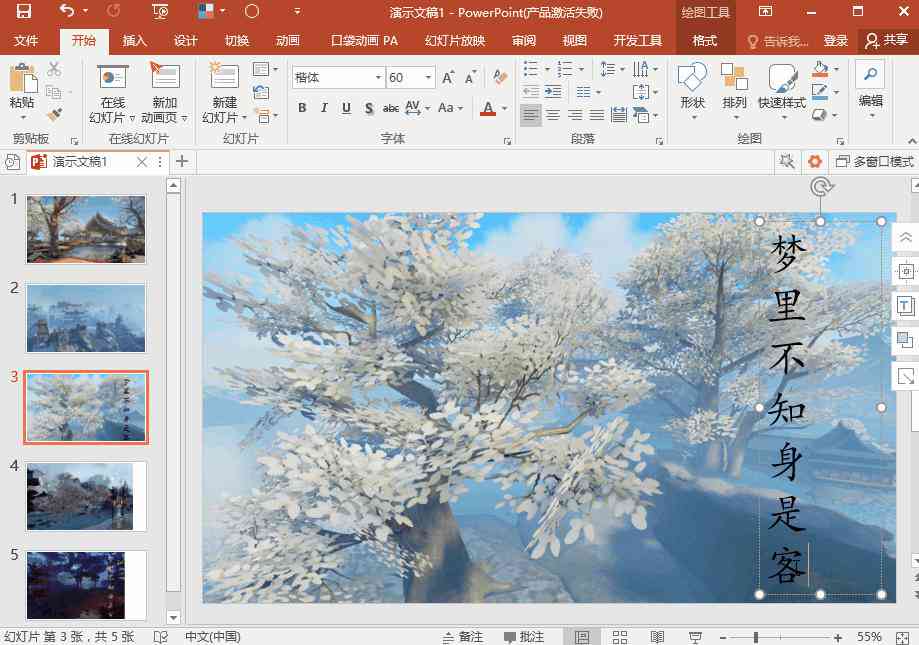This screenshot has height=645, width=919.
Task: Justify the paragraph text
Action: [x=597, y=114]
